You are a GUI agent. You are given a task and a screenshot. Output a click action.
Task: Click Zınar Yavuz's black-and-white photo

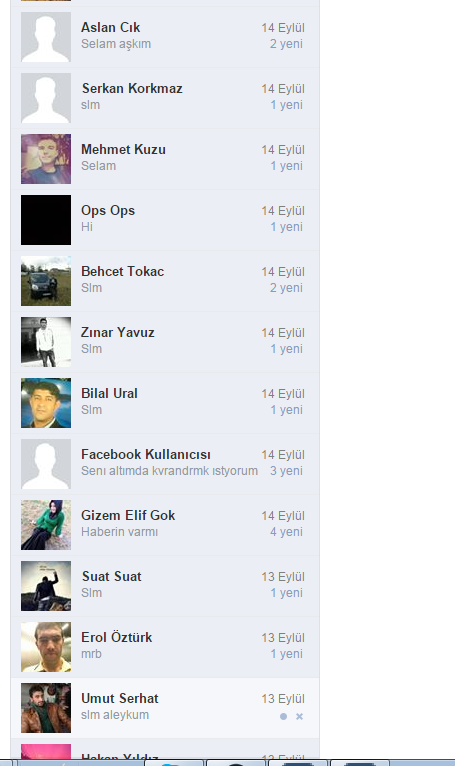[46, 342]
